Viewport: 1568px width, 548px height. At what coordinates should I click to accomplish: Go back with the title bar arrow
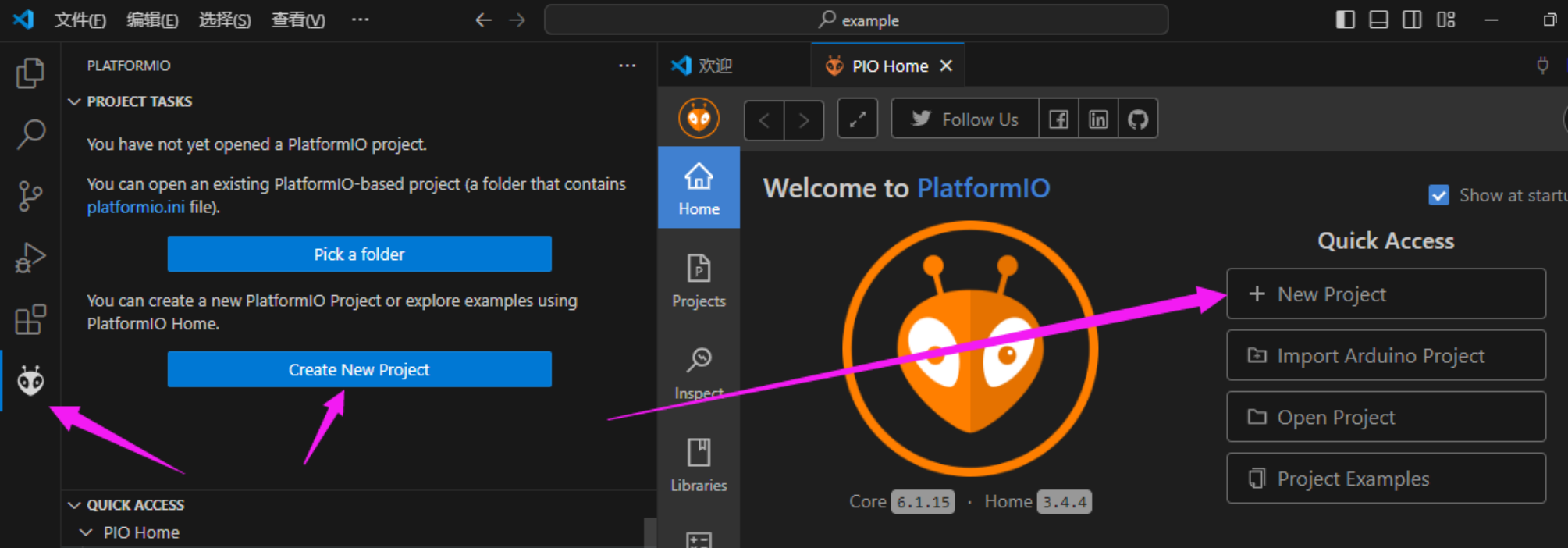click(x=483, y=20)
